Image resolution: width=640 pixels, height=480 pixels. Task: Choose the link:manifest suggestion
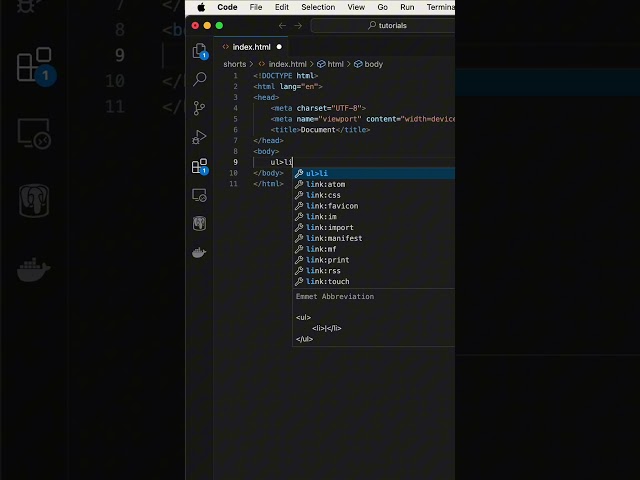pos(374,238)
